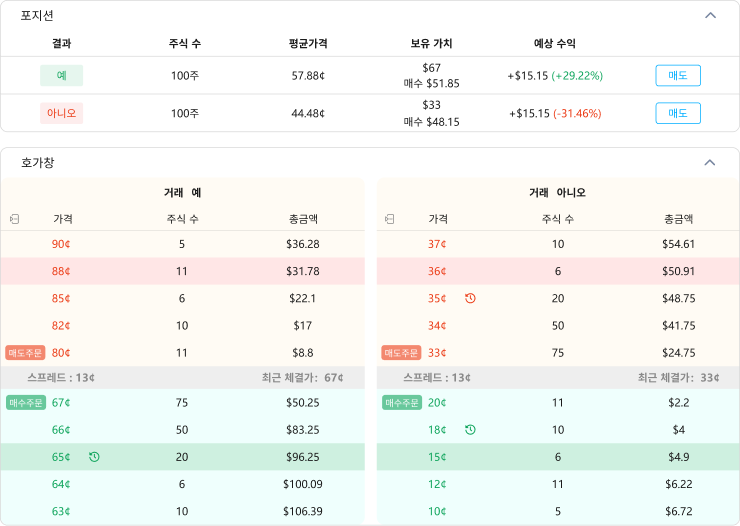This screenshot has height=526, width=740.
Task: Click the red clock icon beside 35¢ ask
Action: [x=470, y=298]
